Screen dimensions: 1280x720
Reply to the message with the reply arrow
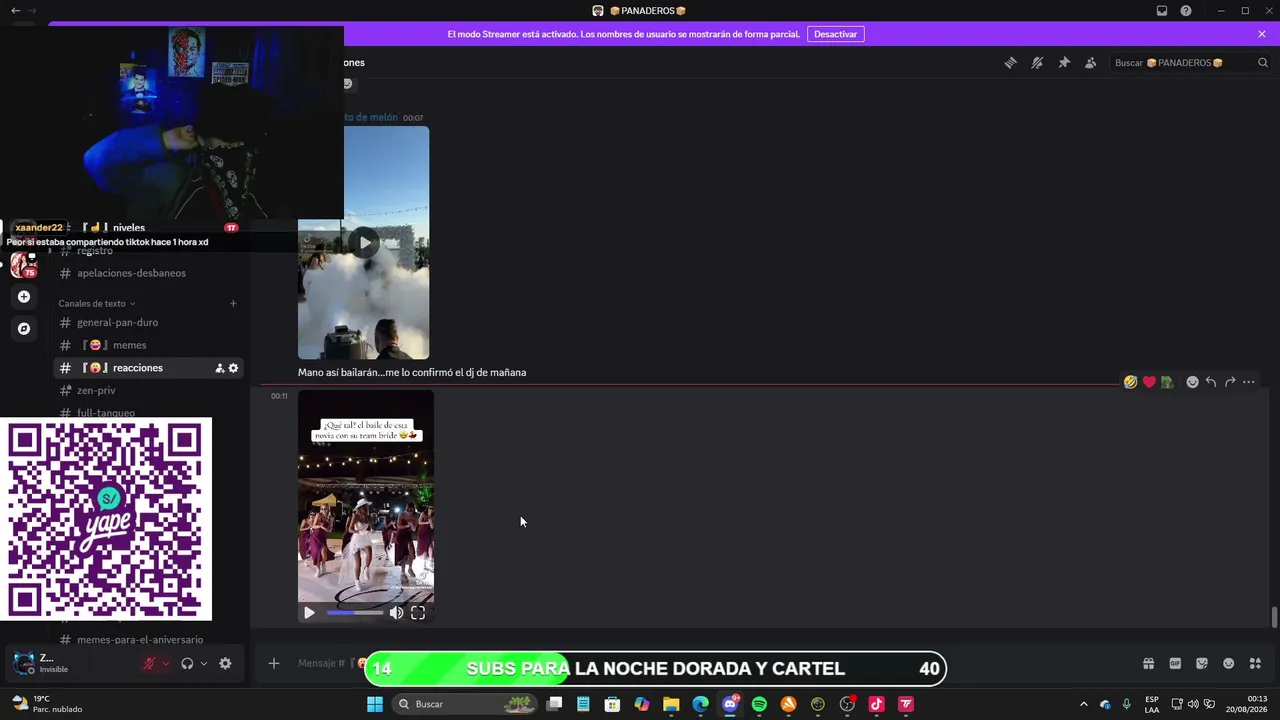coord(1211,382)
